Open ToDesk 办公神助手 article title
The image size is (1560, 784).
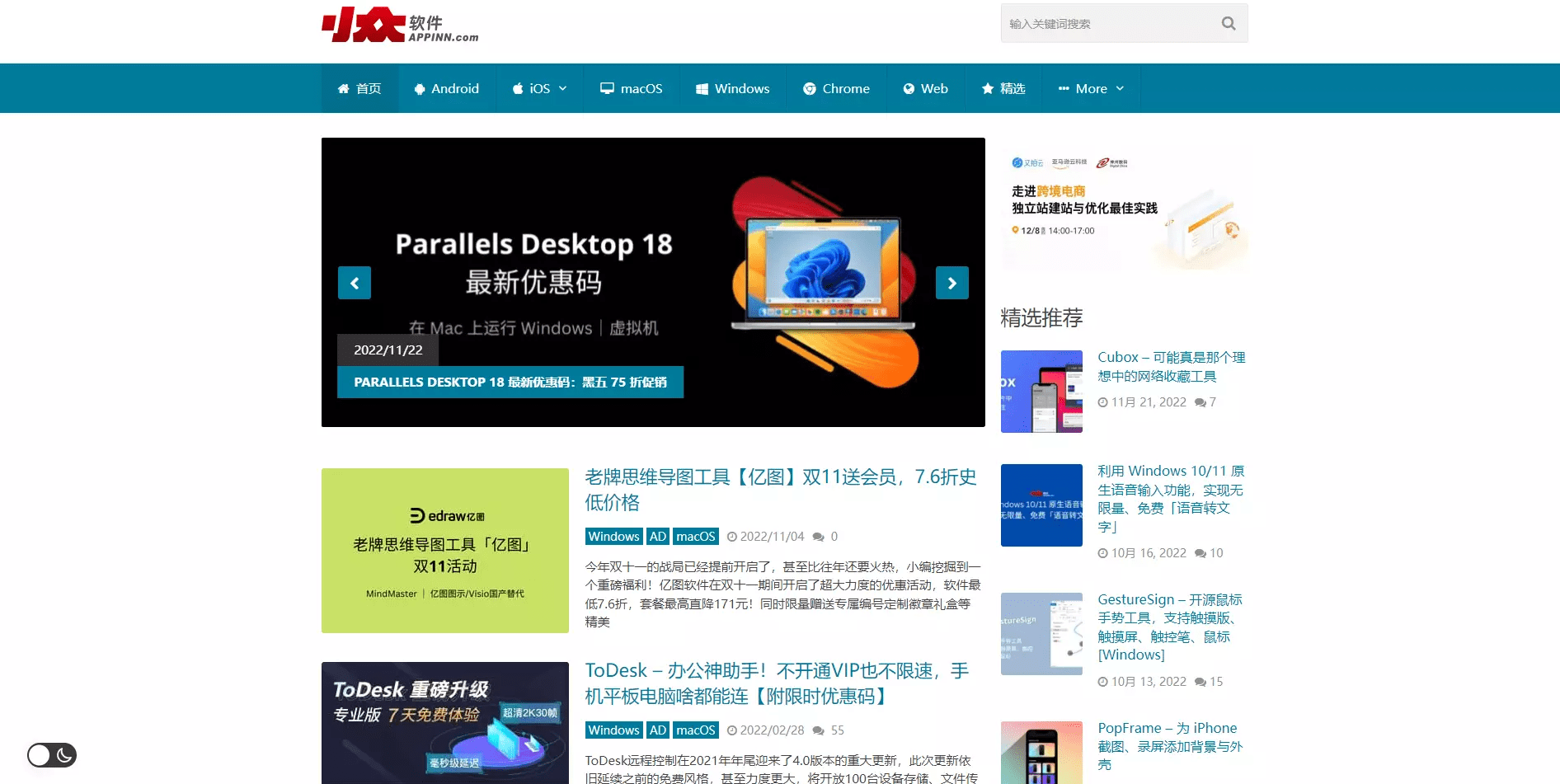[x=777, y=683]
